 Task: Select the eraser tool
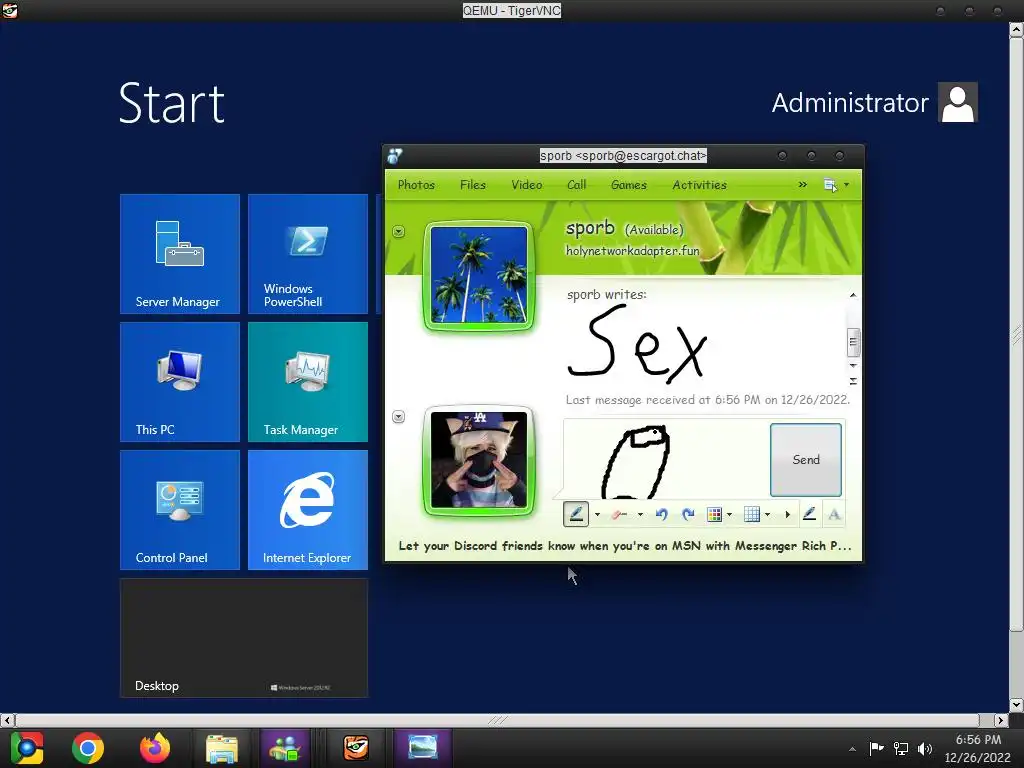pyautogui.click(x=619, y=515)
